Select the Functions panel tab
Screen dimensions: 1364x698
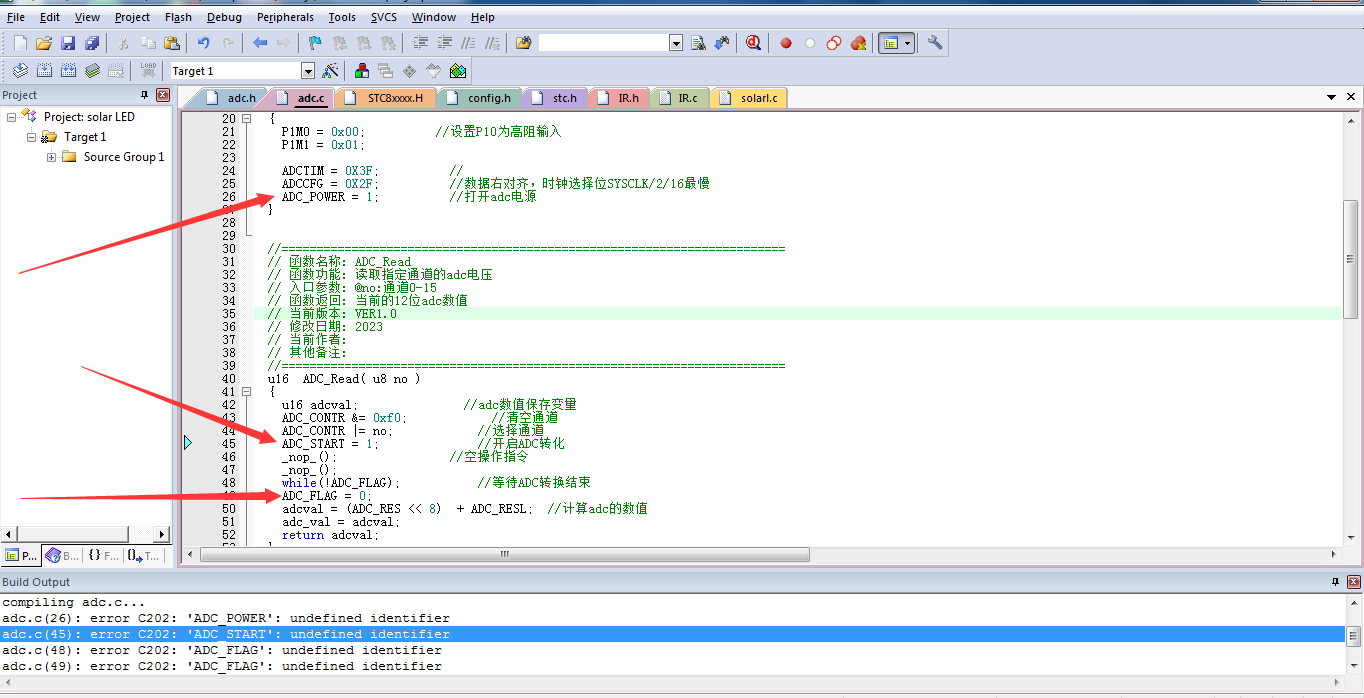click(x=102, y=555)
